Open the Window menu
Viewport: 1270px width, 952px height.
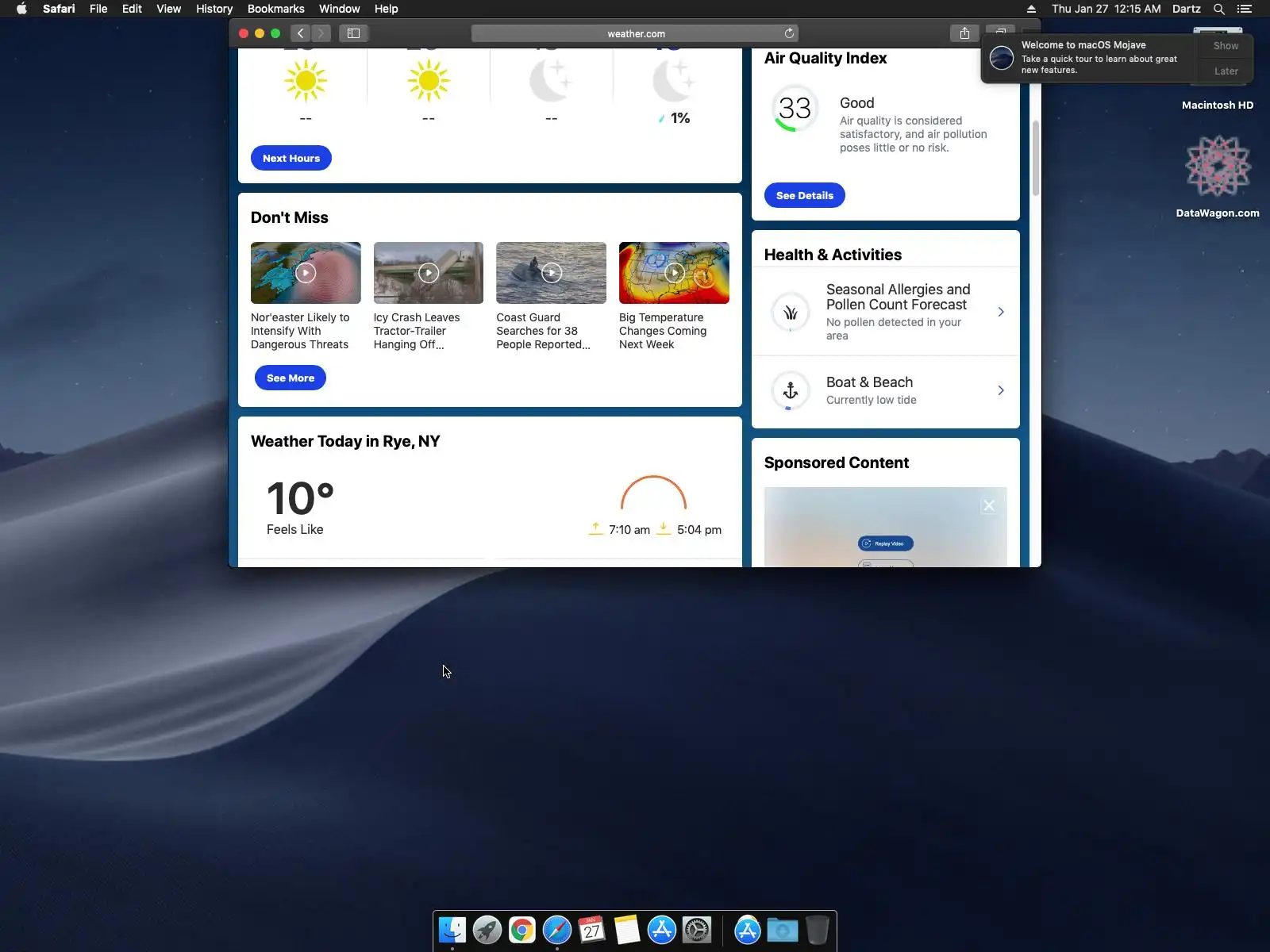339,9
